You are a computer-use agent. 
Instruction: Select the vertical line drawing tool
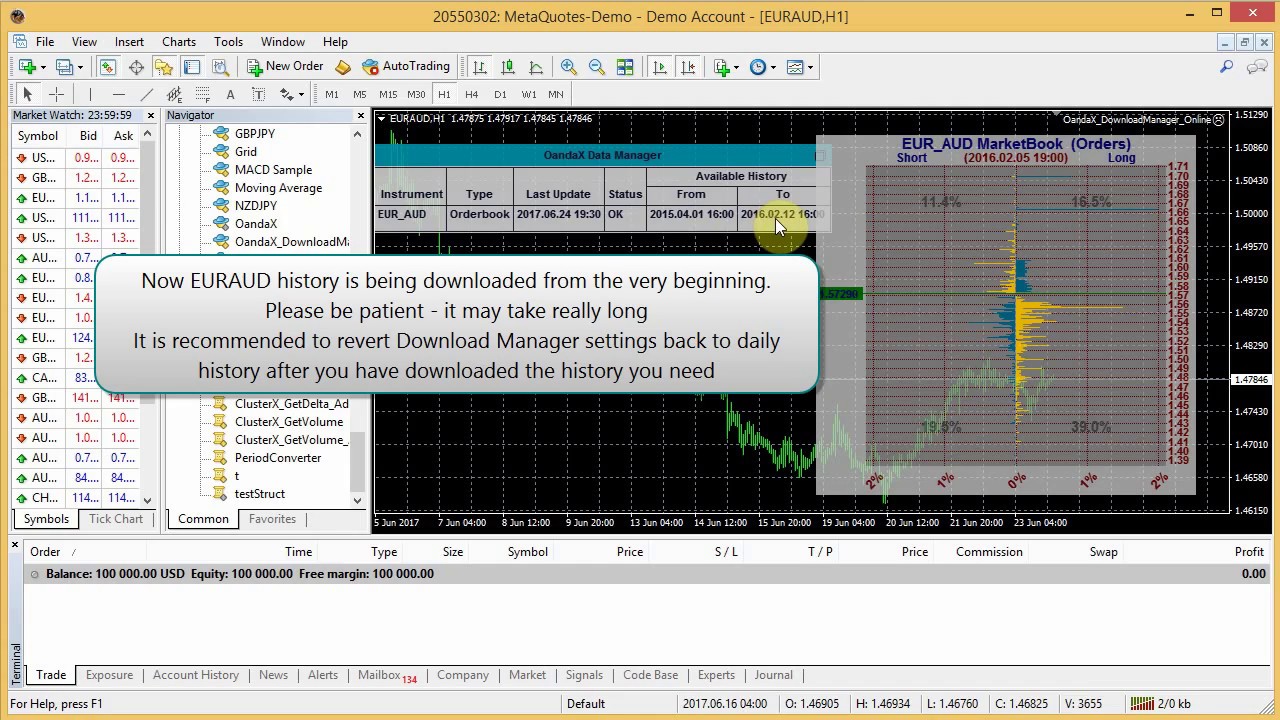pyautogui.click(x=90, y=94)
